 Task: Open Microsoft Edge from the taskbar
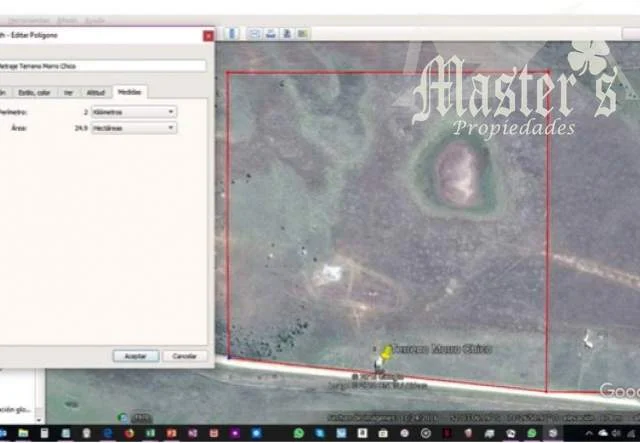point(108,433)
